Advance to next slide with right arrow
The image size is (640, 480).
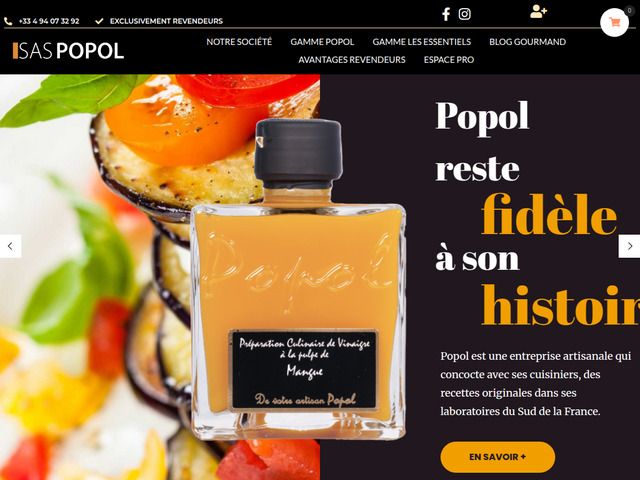(x=629, y=246)
